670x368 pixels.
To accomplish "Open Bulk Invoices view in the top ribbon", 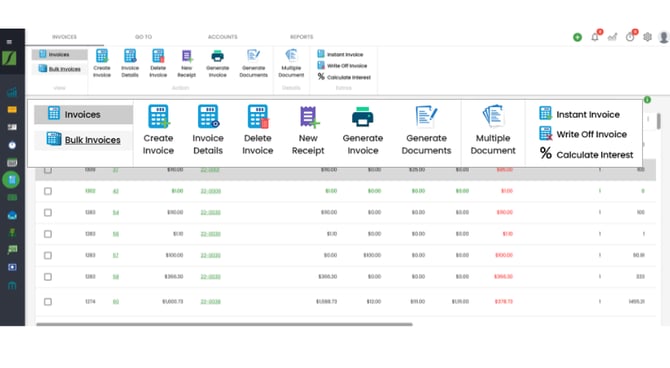I will pyautogui.click(x=59, y=69).
